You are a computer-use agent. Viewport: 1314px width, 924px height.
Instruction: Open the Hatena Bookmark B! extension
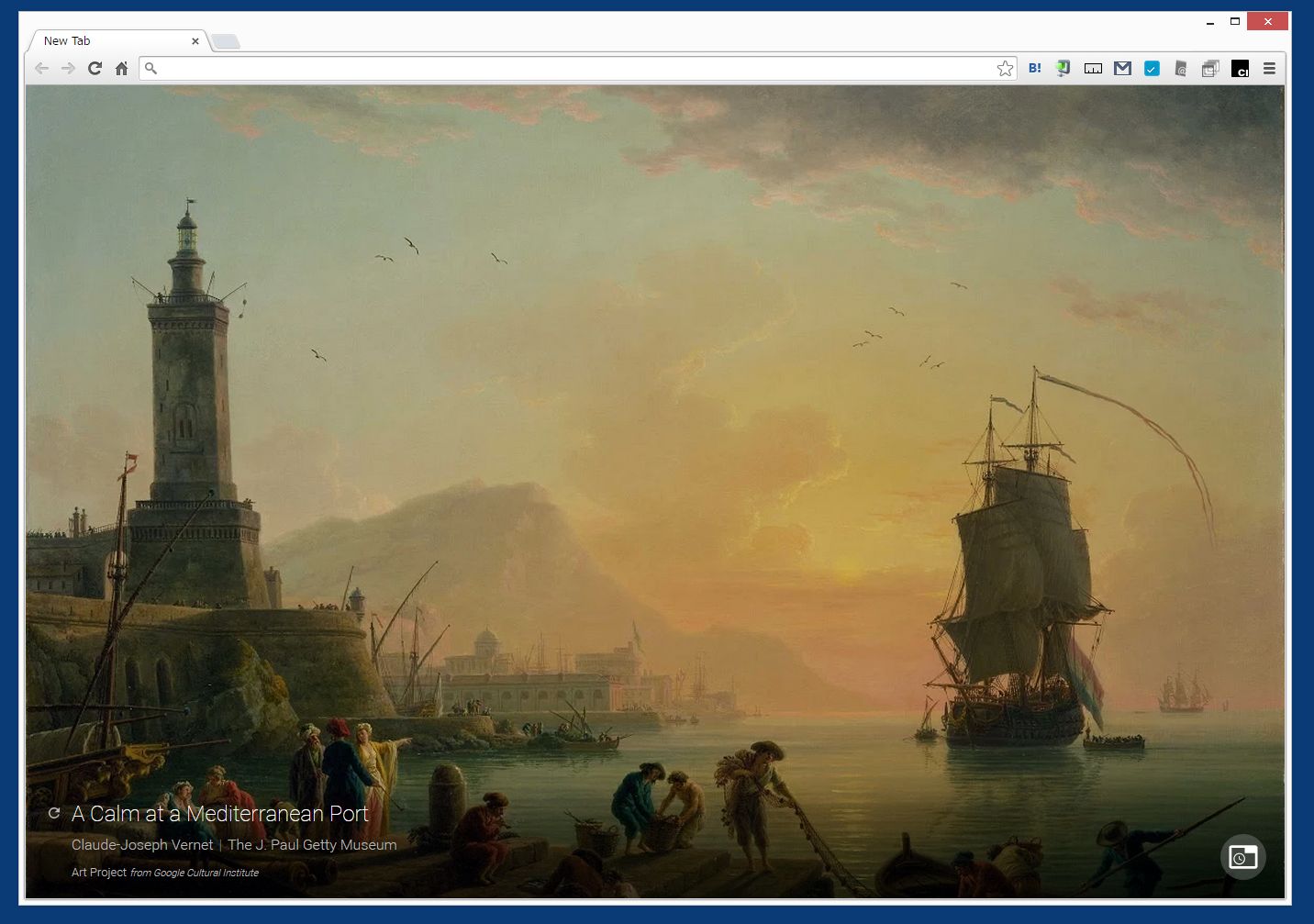tap(1035, 68)
